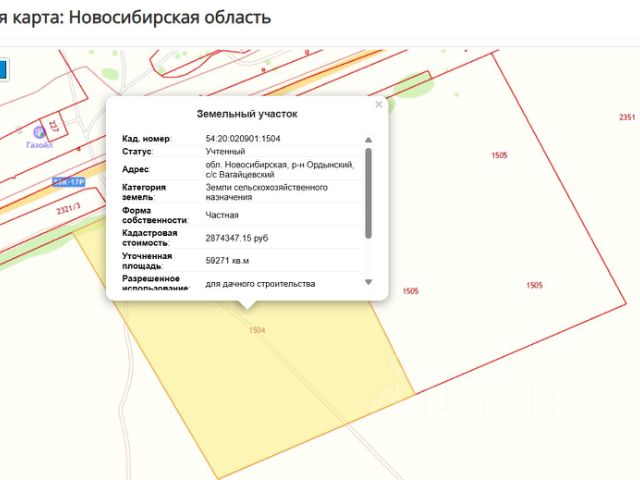Screen dimensions: 640x480
Task: Click the Газойл gas station marker
Action: pyautogui.click(x=39, y=132)
